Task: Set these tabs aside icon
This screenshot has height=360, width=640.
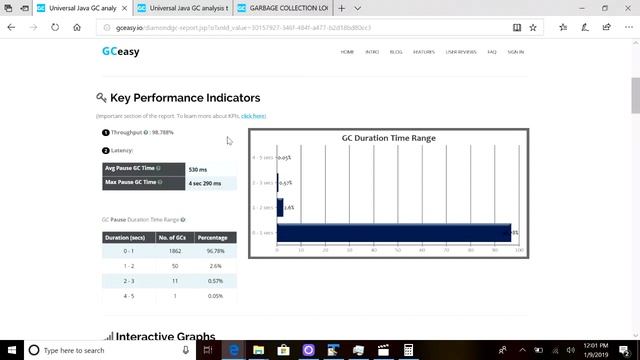Action: tap(24, 8)
